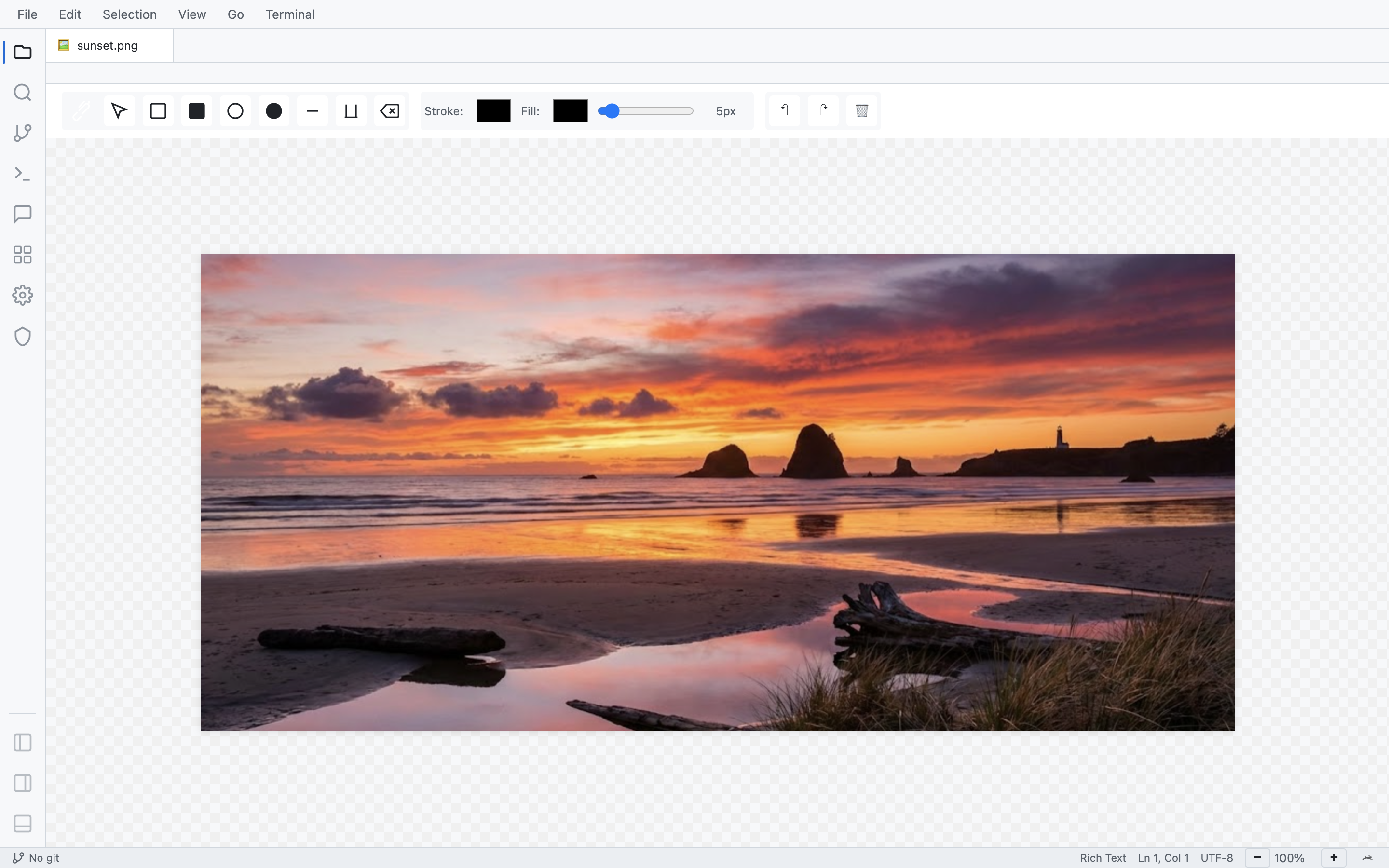Click the zoom plus control in status bar
This screenshot has width=1389, height=868.
tap(1333, 857)
